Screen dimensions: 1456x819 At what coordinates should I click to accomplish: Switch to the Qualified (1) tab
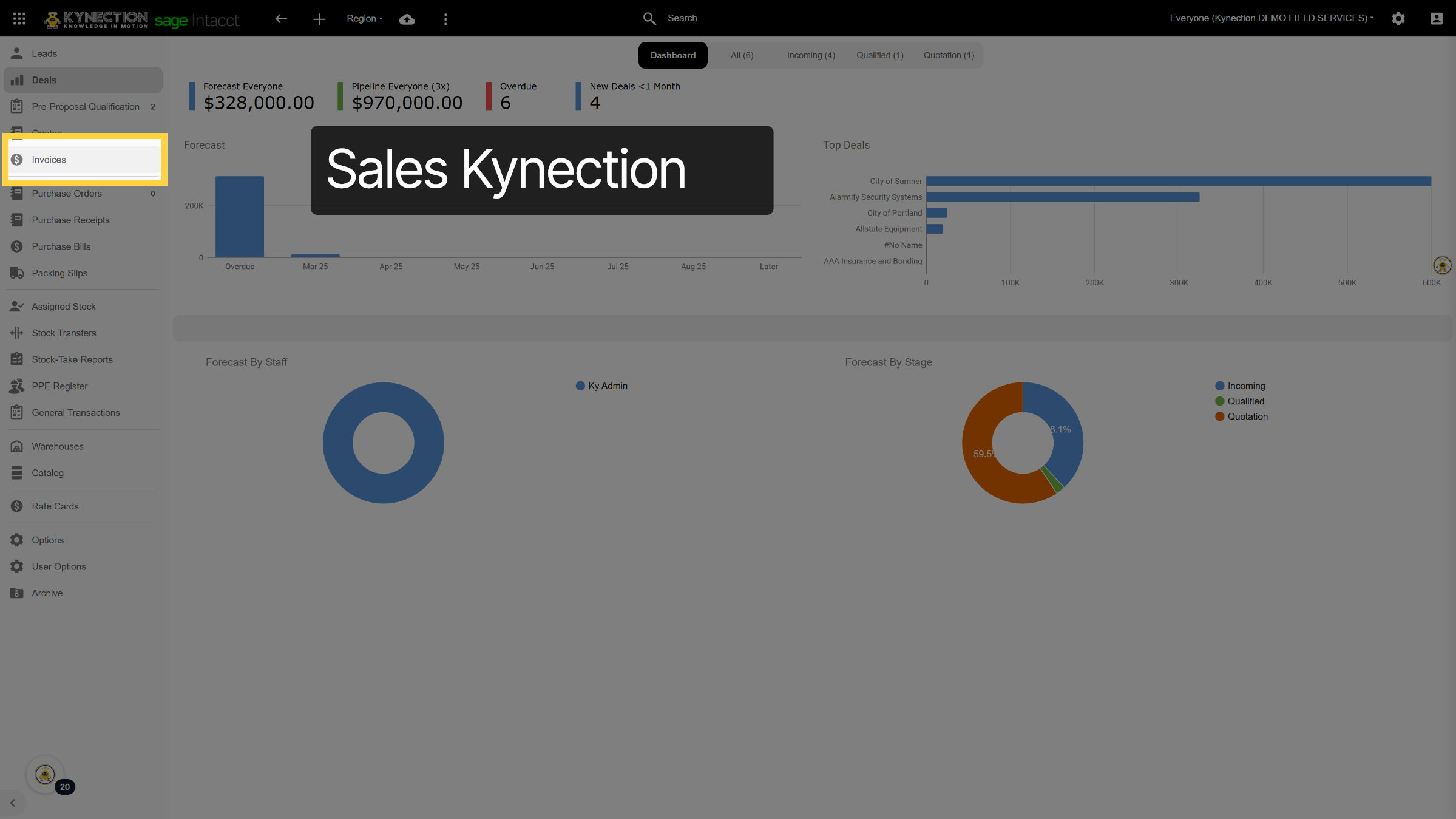[879, 55]
